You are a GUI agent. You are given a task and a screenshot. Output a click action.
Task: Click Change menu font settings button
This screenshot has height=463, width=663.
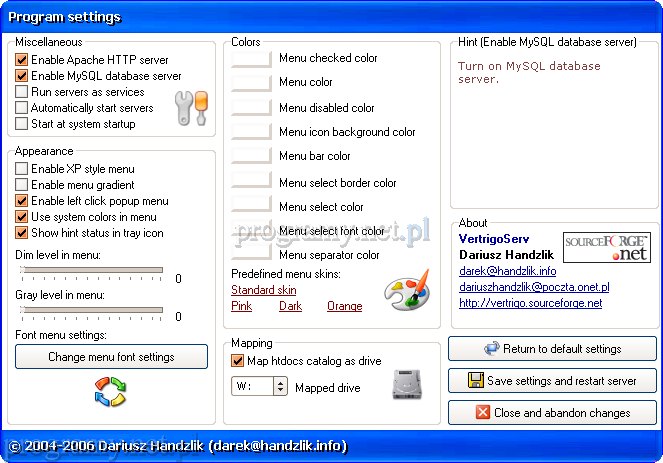(111, 357)
